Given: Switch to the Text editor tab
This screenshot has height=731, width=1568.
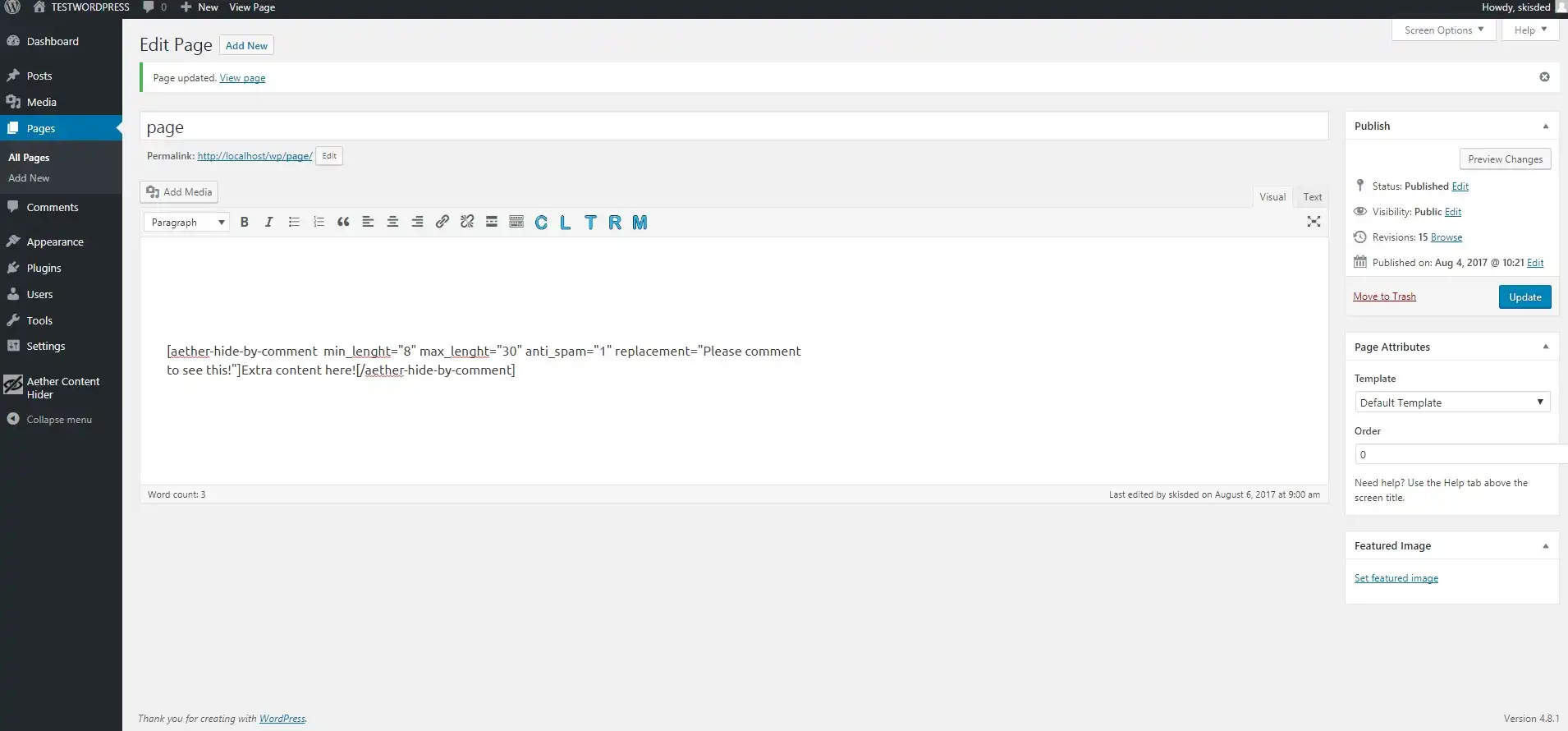Looking at the screenshot, I should tap(1313, 197).
